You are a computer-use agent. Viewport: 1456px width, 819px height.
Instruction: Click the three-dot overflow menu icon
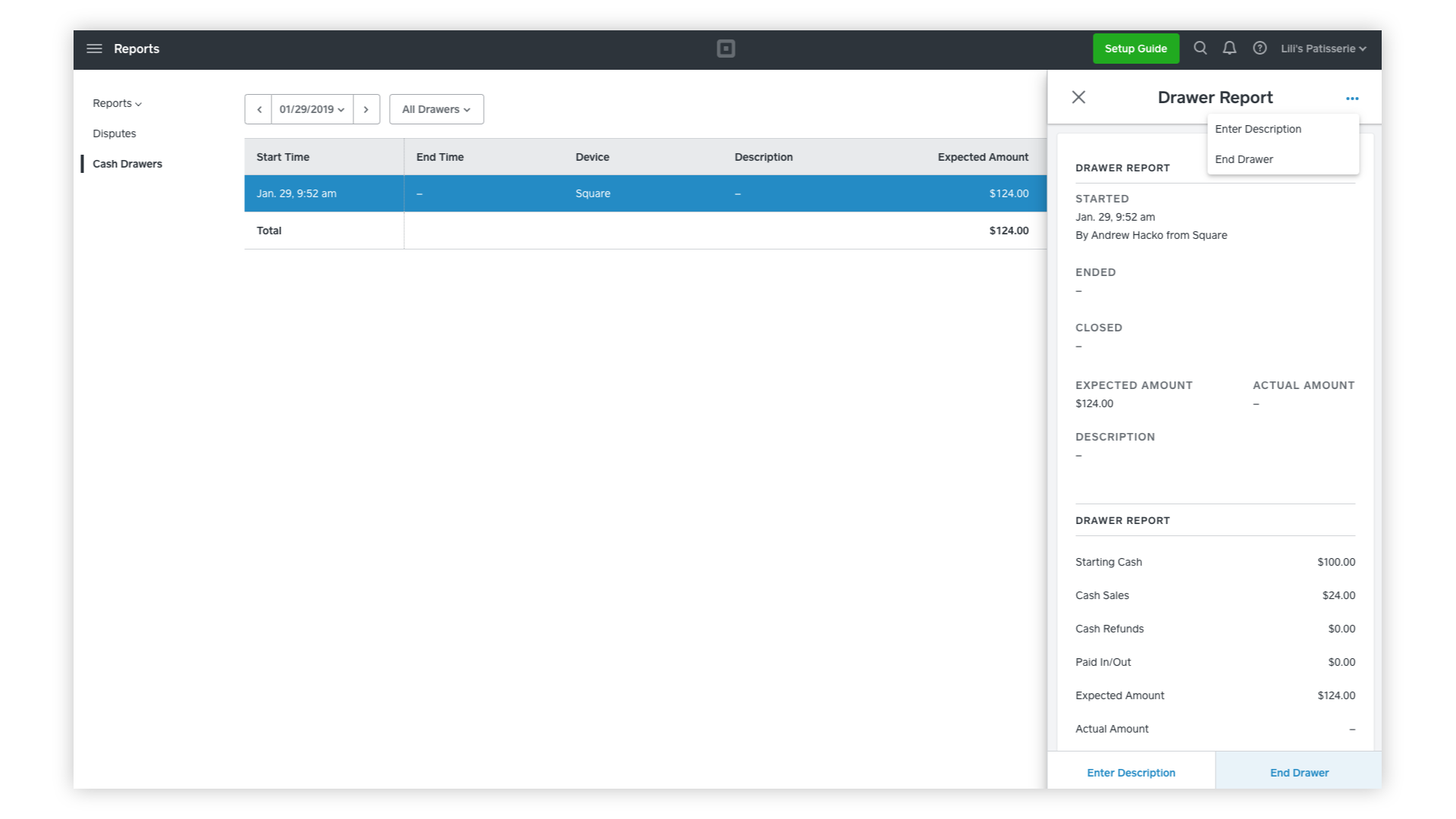point(1352,97)
